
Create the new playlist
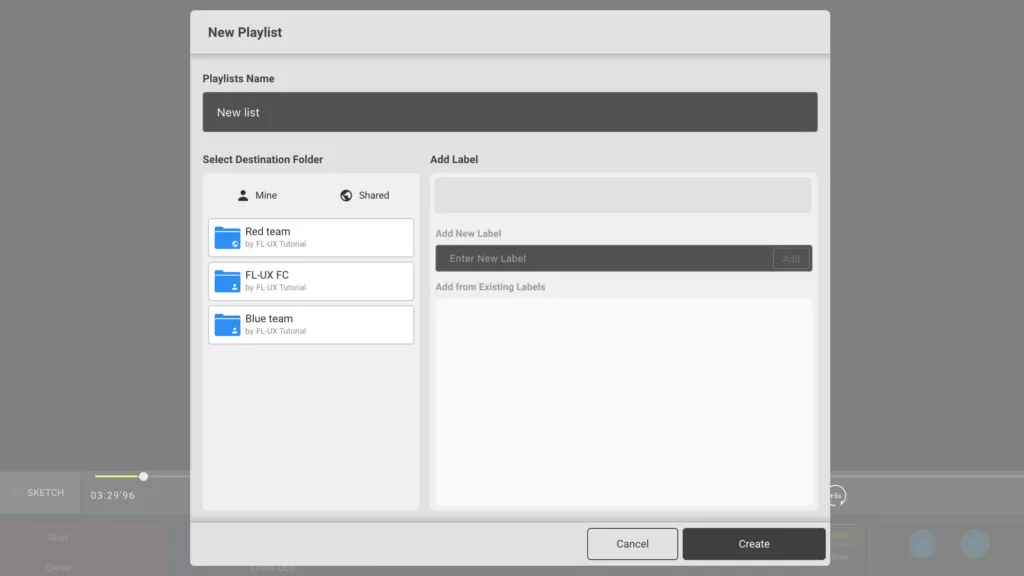click(754, 544)
